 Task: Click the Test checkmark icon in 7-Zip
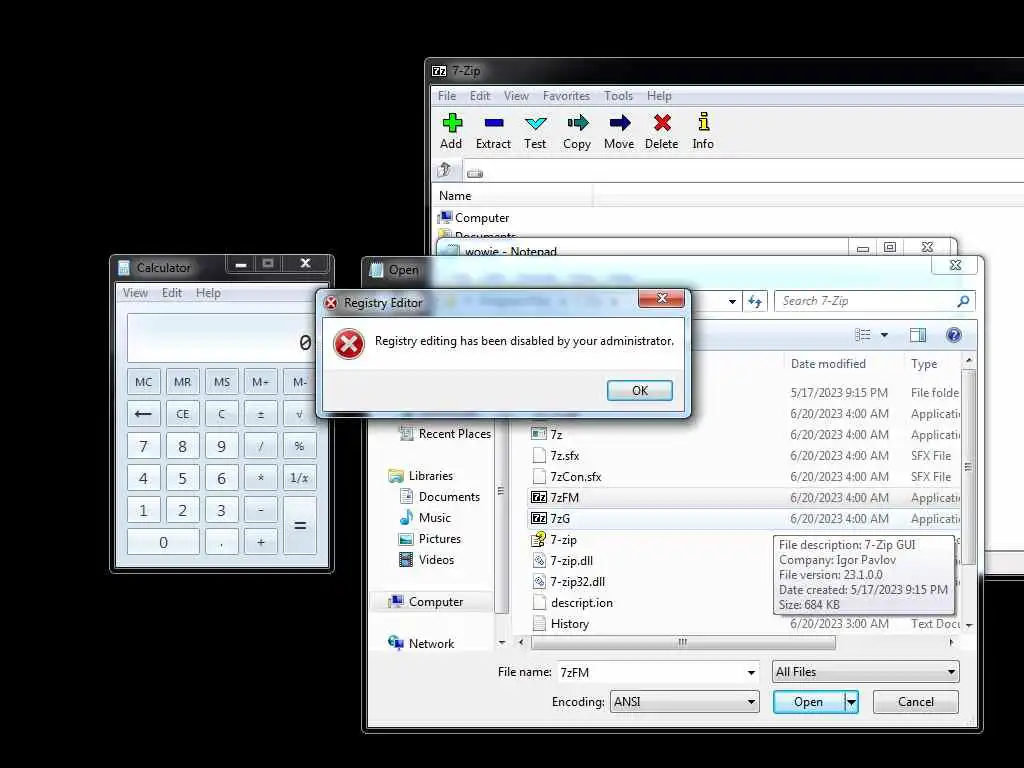tap(536, 123)
